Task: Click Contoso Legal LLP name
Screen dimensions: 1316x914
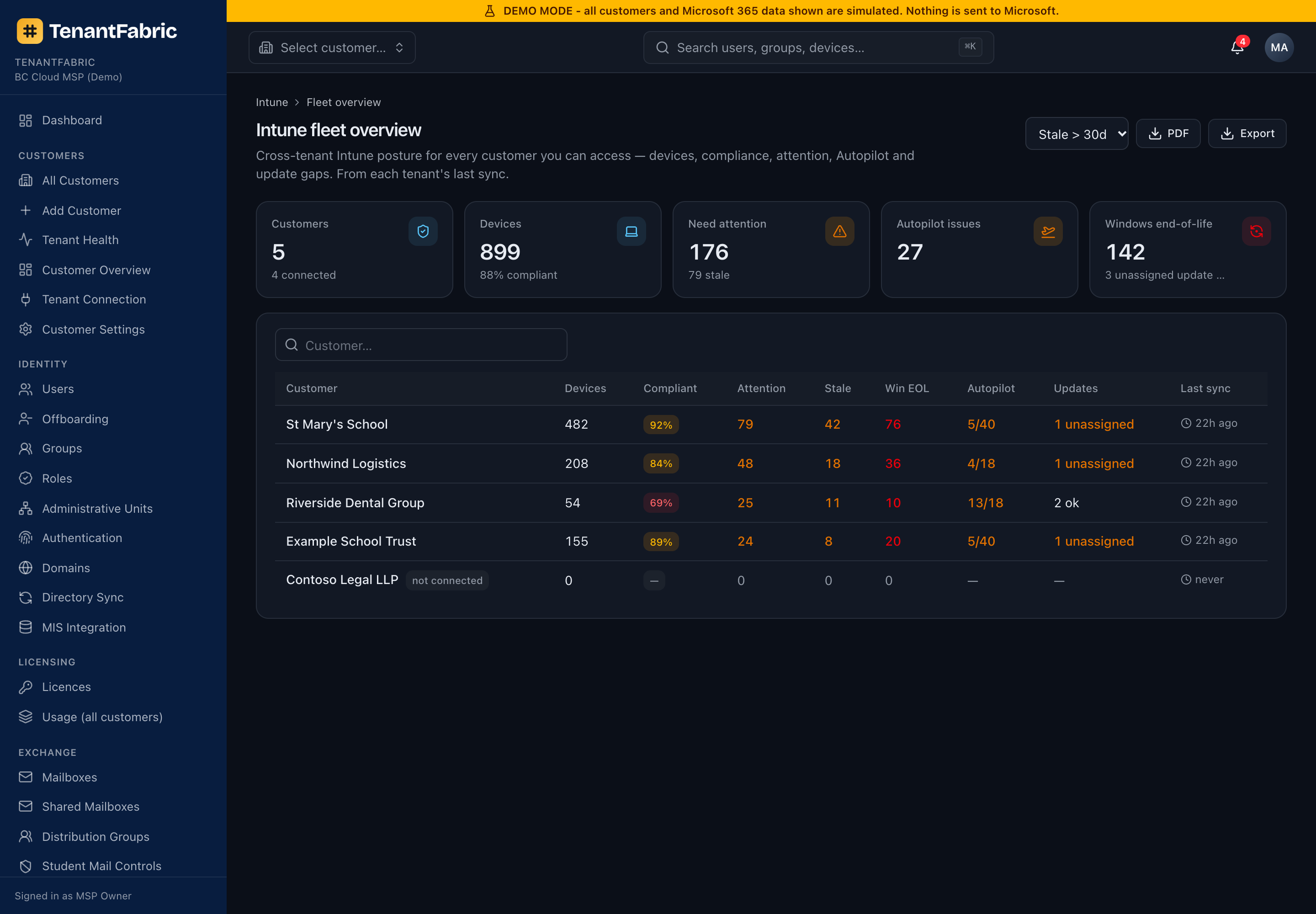Action: [x=342, y=579]
